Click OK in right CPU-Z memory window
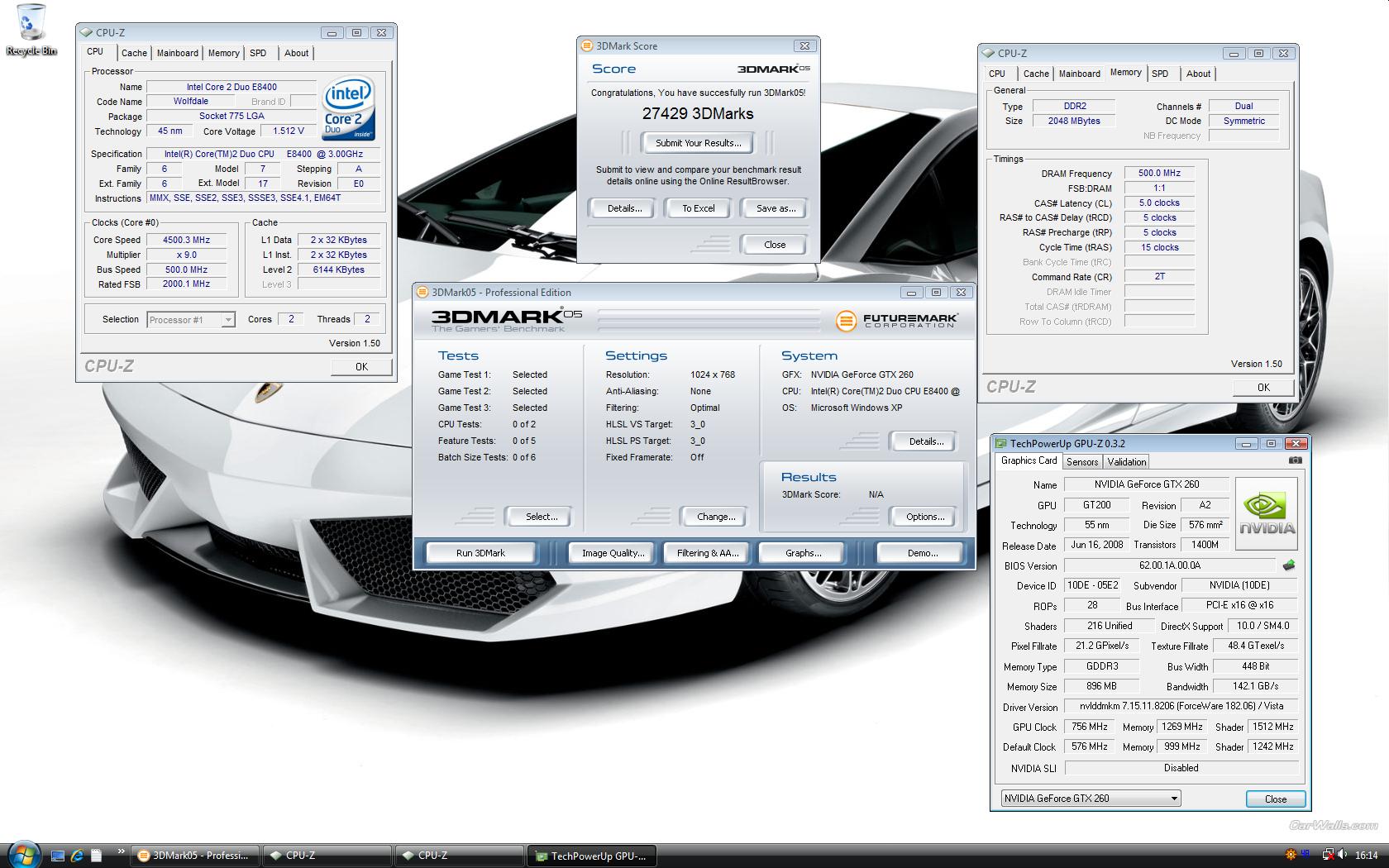 [x=1263, y=388]
